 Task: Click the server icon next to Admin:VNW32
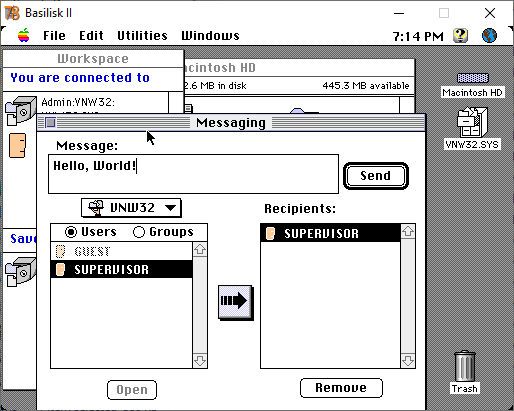(x=21, y=111)
